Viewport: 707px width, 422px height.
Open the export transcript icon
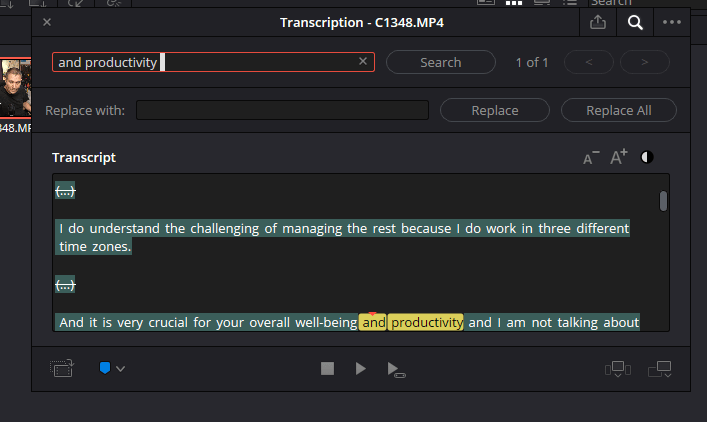click(x=598, y=22)
